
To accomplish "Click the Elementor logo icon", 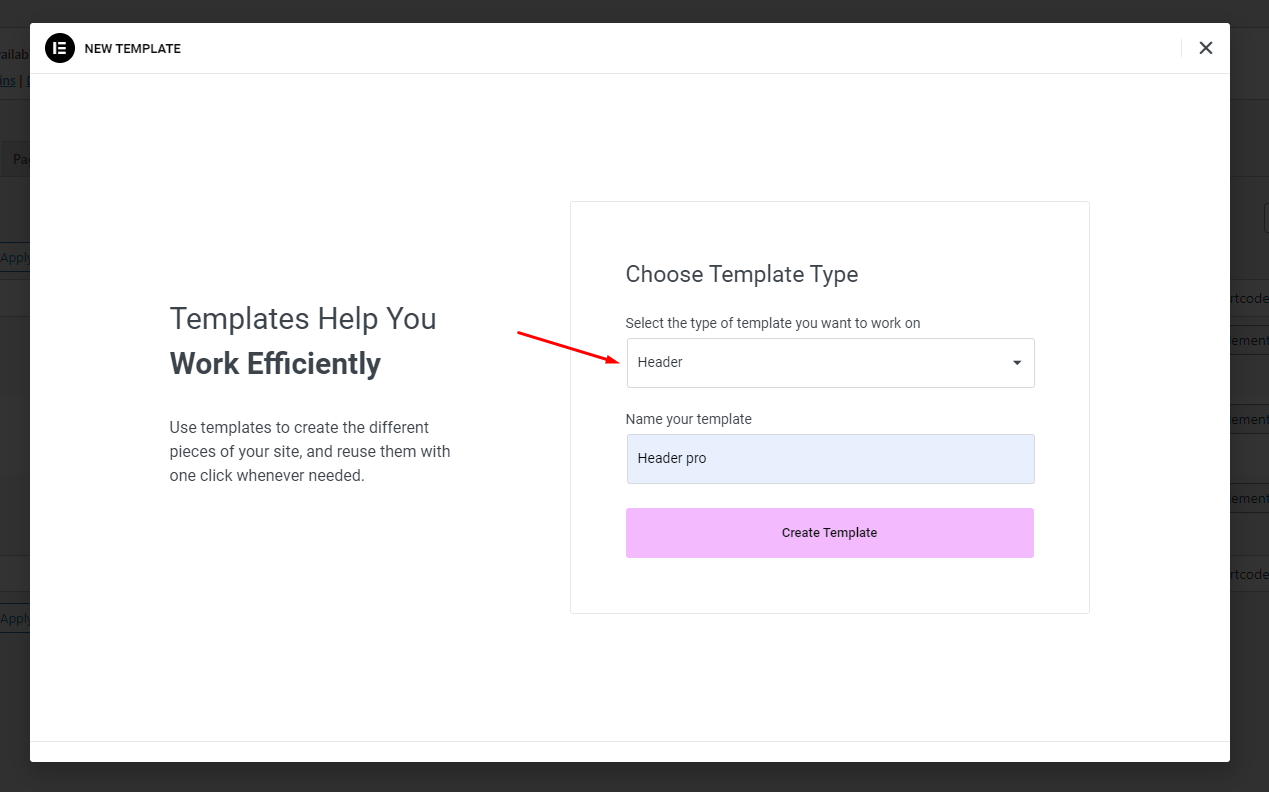I will click(60, 48).
